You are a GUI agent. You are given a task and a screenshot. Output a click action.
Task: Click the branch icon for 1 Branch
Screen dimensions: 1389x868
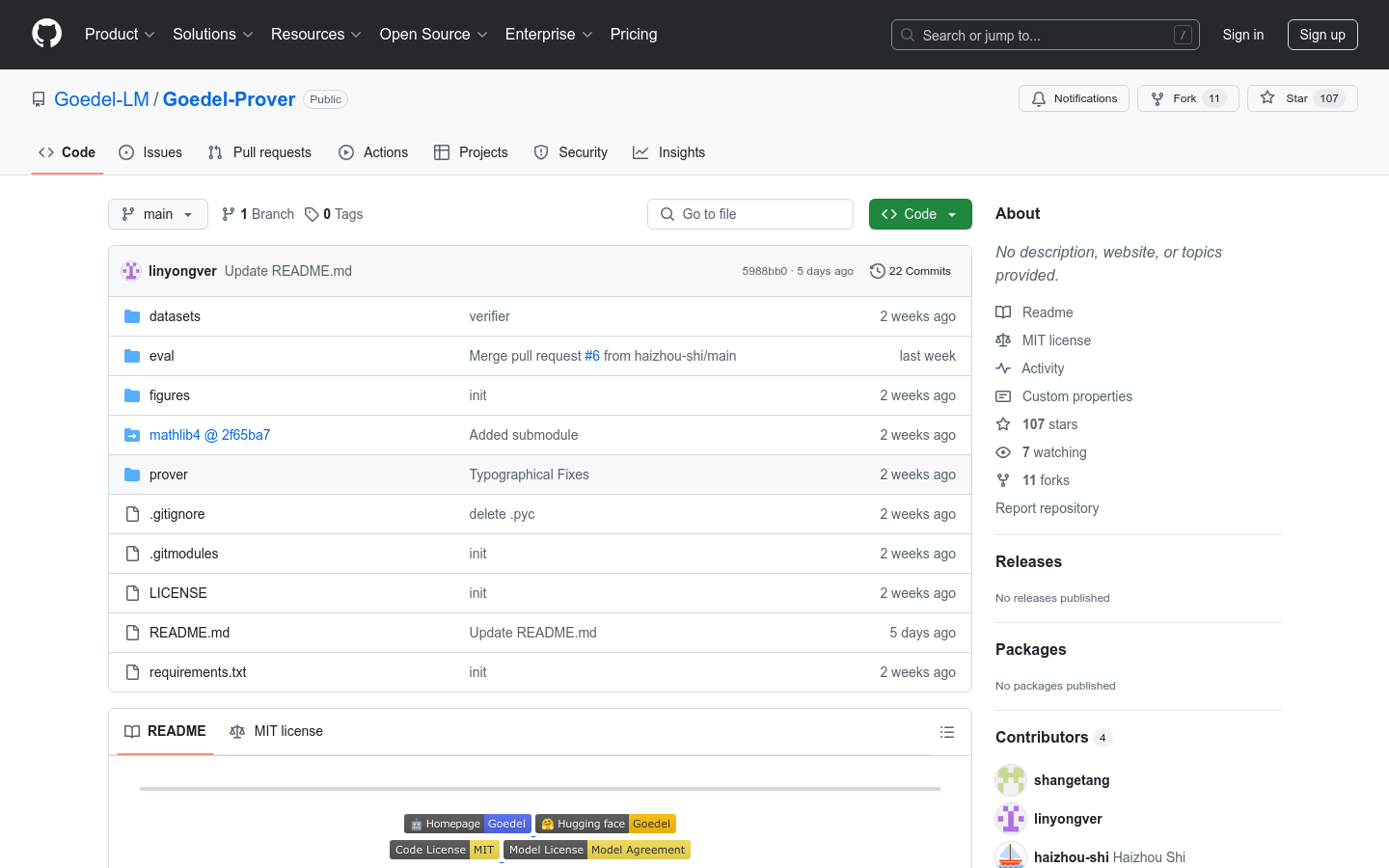click(229, 214)
